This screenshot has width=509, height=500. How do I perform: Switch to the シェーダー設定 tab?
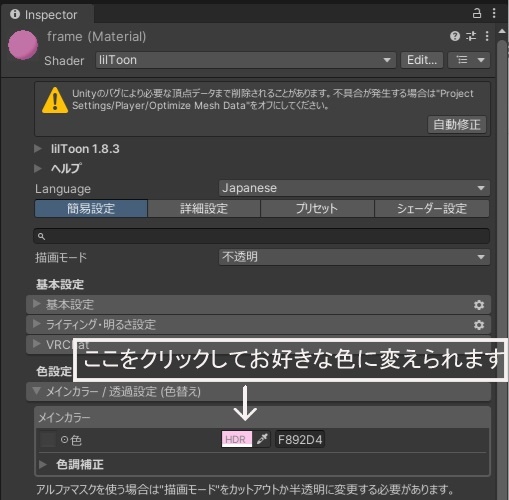(x=432, y=209)
